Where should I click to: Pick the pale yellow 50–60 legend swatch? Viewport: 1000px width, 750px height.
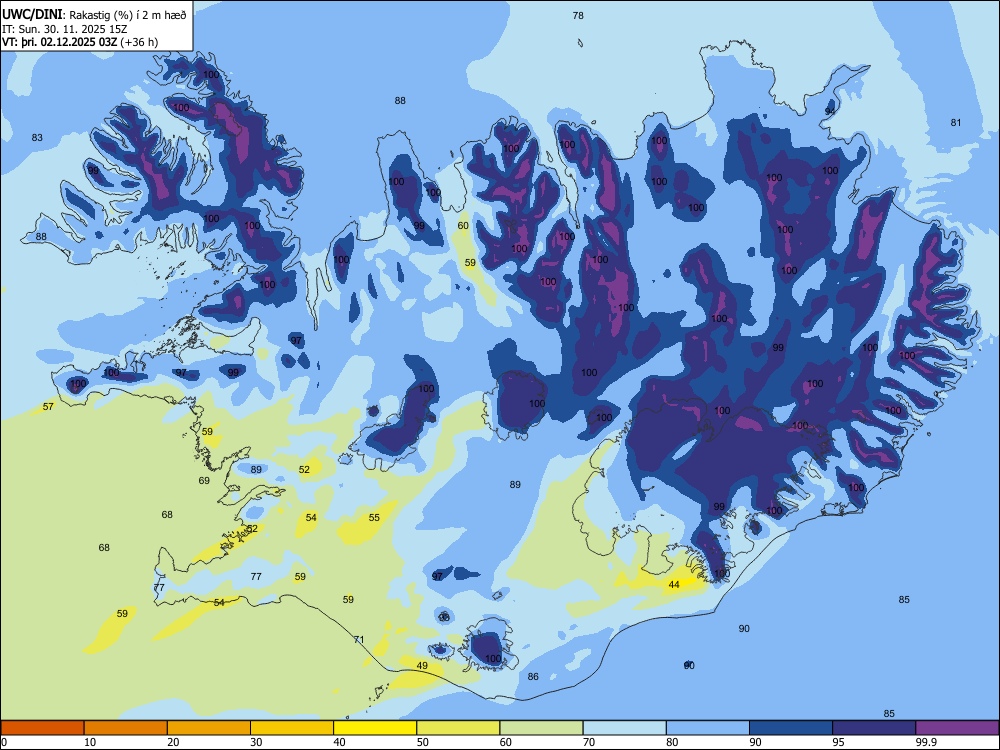click(x=458, y=728)
